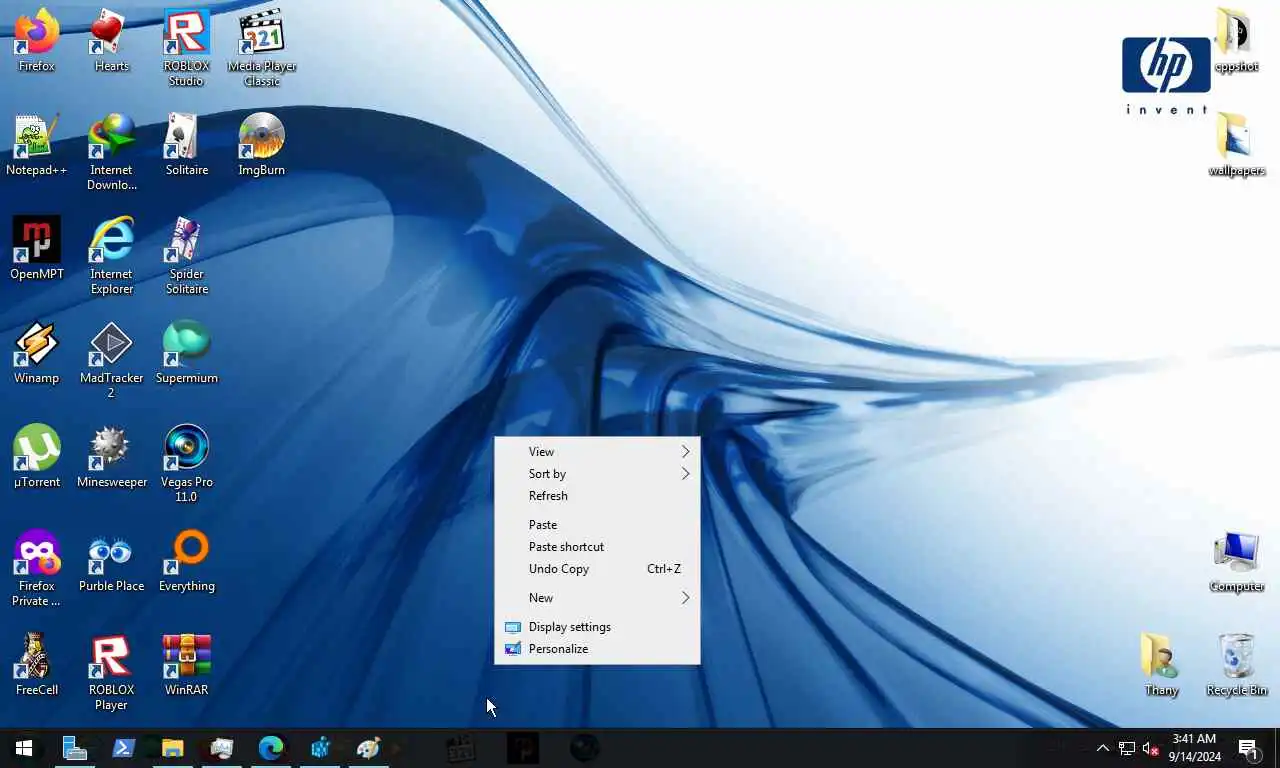
Task: Open the Firefox desktop shortcut
Action: (37, 42)
